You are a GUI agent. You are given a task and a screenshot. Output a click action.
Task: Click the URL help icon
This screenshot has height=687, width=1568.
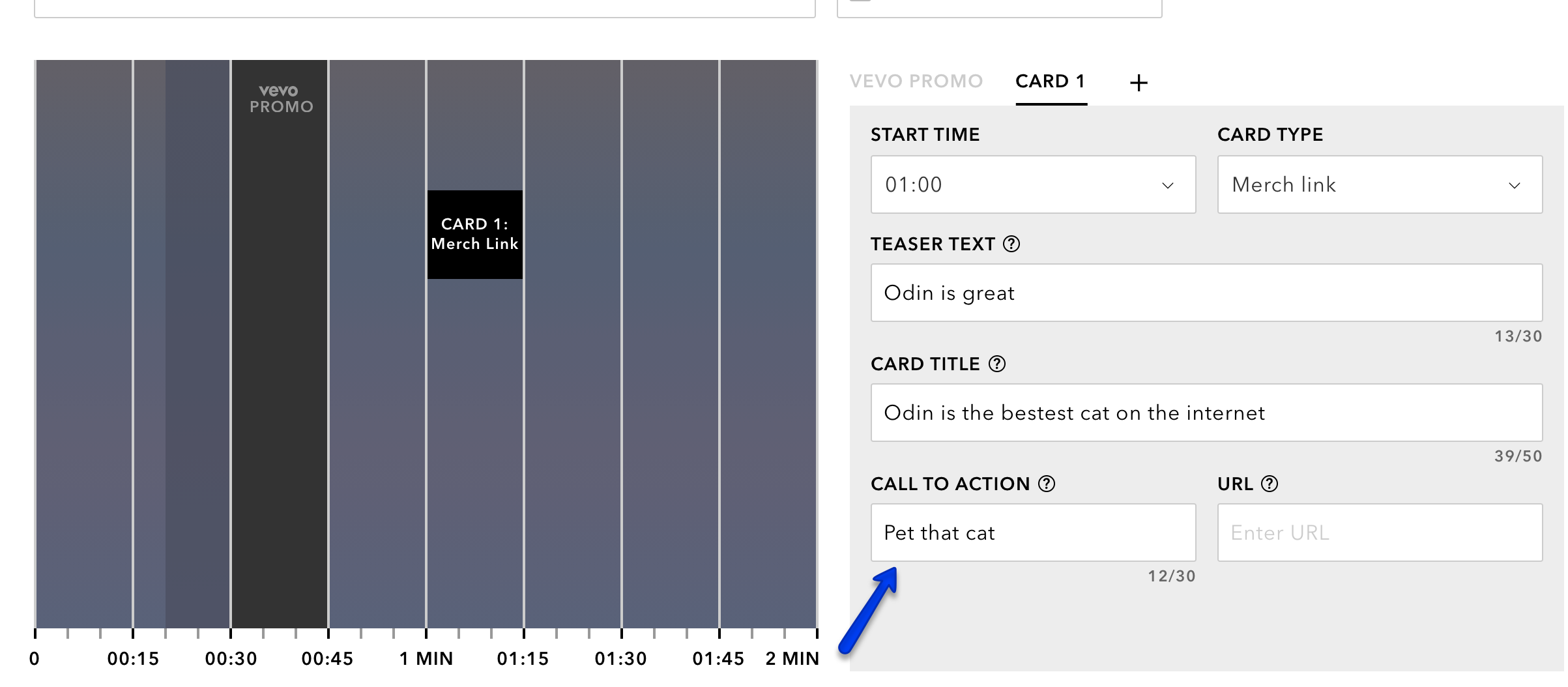[x=1270, y=484]
